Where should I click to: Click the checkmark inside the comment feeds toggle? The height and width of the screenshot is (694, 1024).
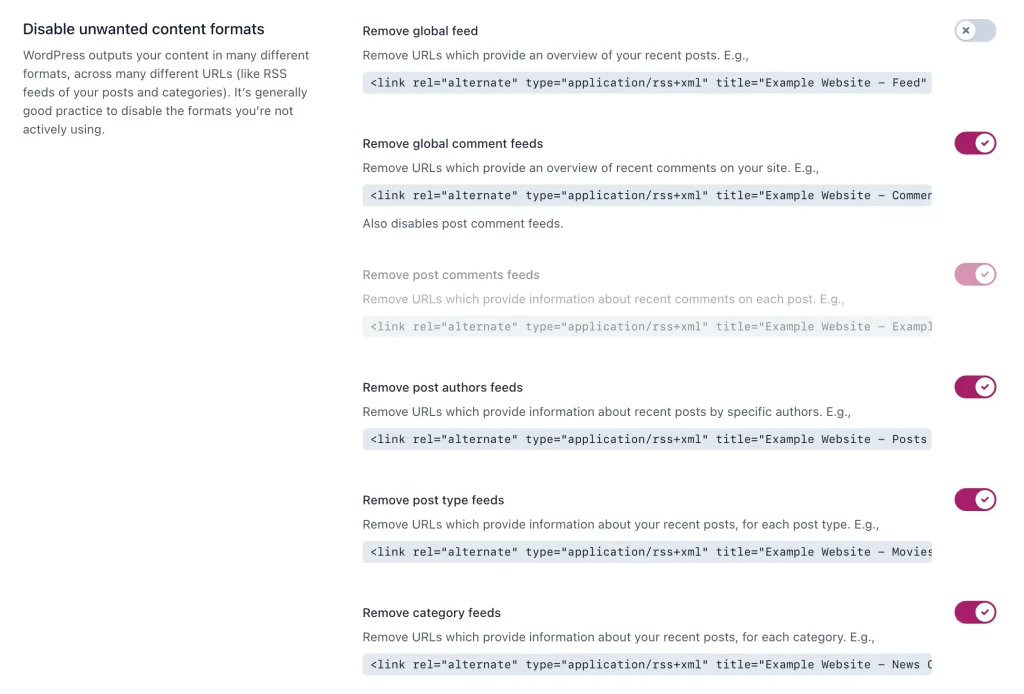(x=983, y=143)
